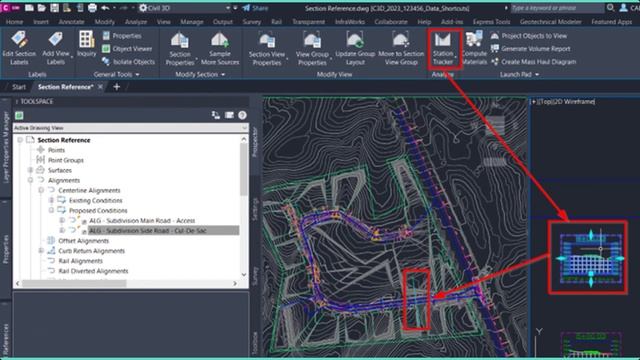Collapse the Alignments tree node
Screen dimensions: 640x360
(x=31, y=180)
